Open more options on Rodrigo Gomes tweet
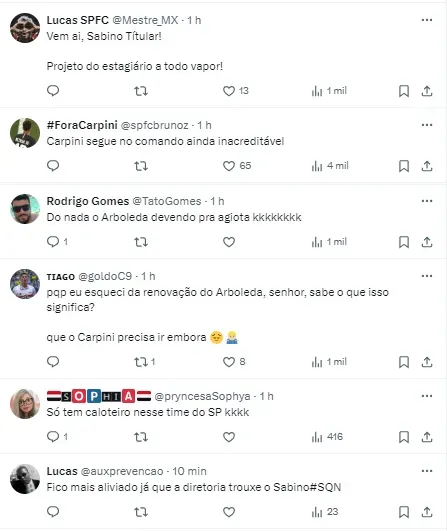 [427, 201]
